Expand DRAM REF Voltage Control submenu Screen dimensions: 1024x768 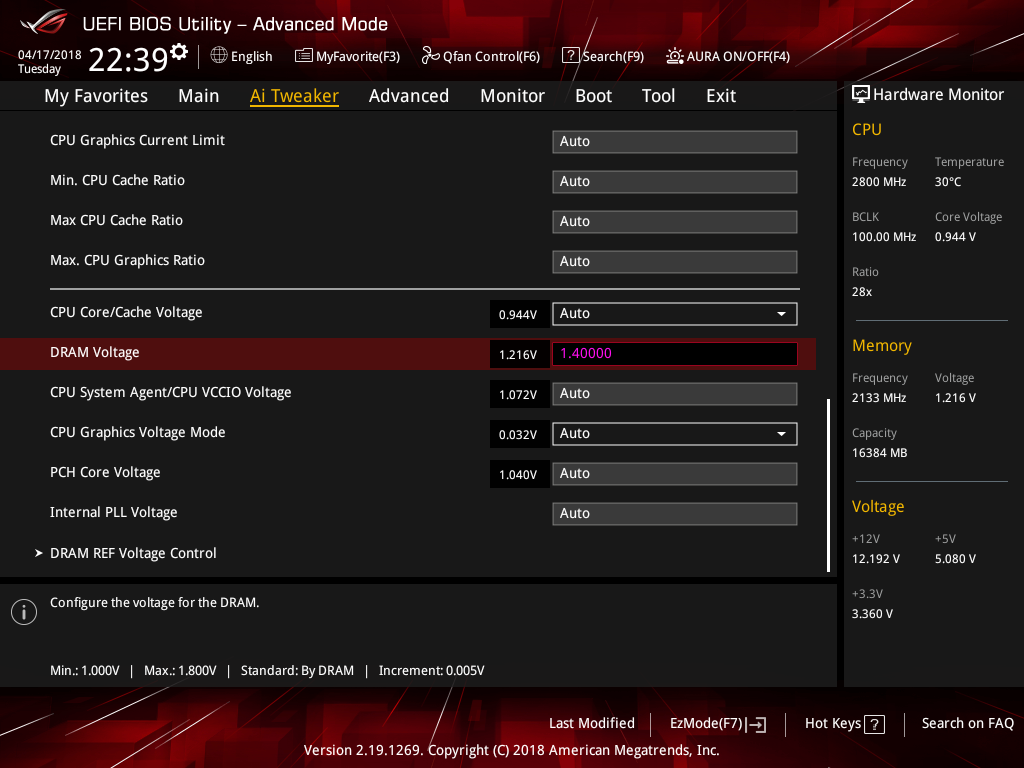tap(133, 553)
